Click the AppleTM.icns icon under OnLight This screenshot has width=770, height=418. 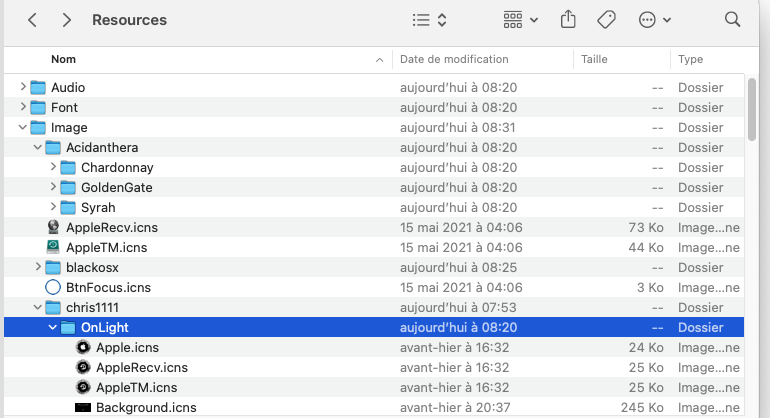click(x=83, y=388)
